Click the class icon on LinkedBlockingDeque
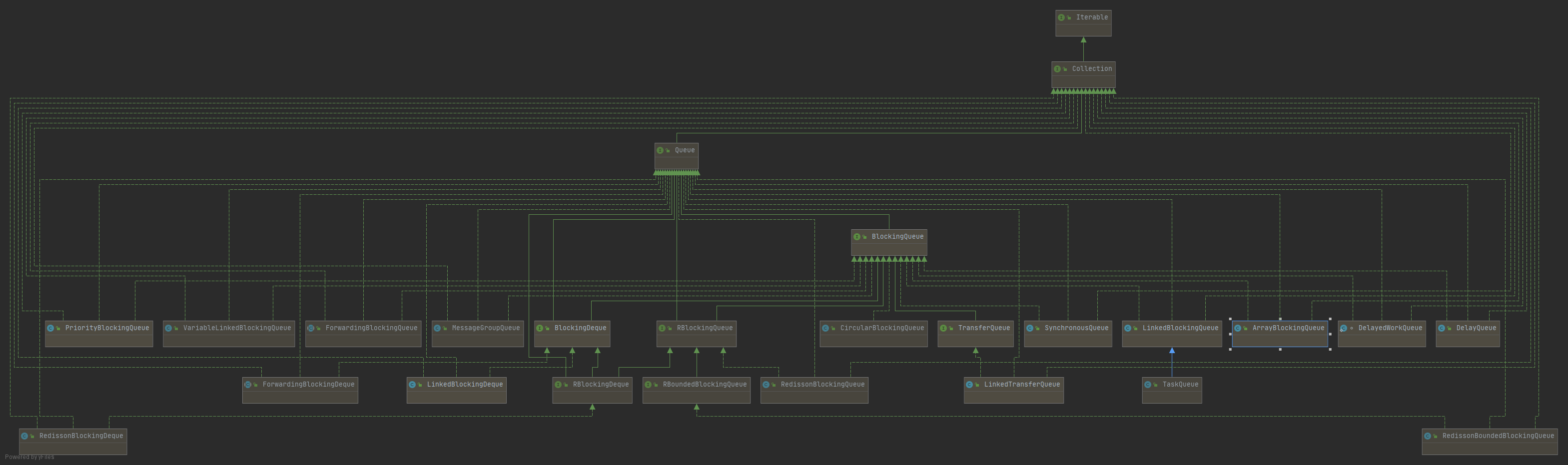 [412, 385]
